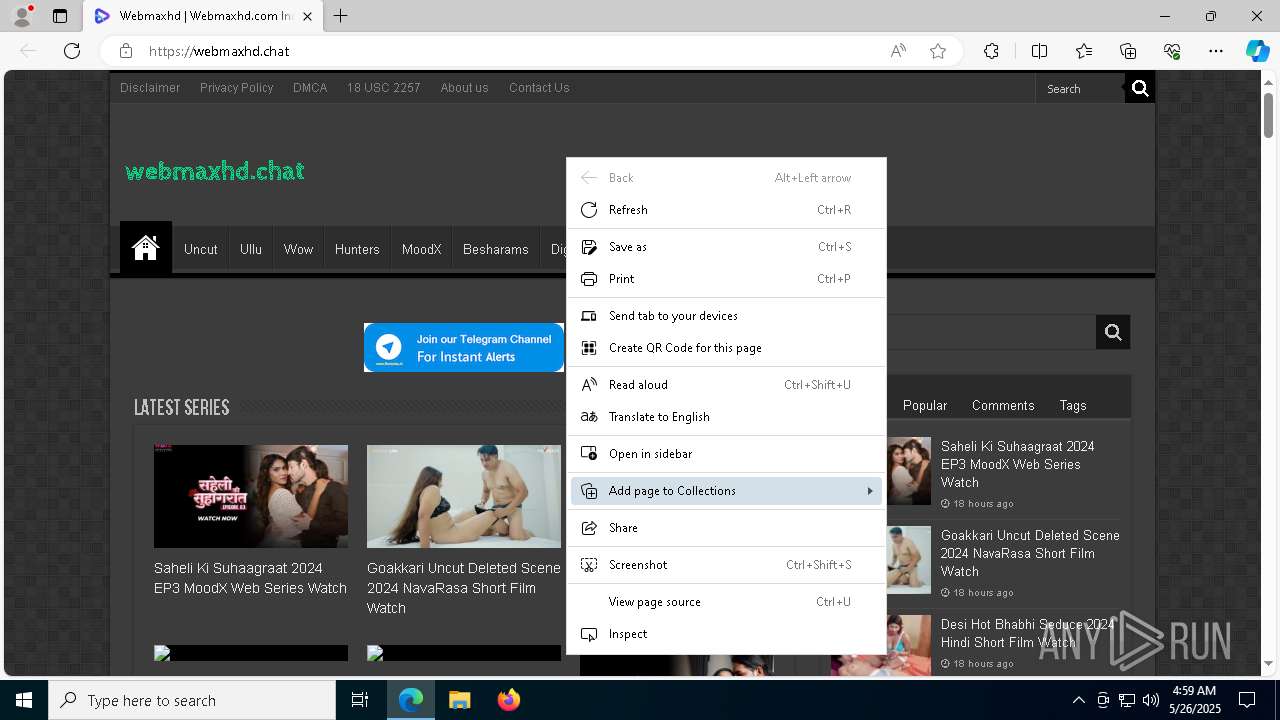This screenshot has width=1280, height=720.
Task: Open the About us link
Action: (464, 88)
